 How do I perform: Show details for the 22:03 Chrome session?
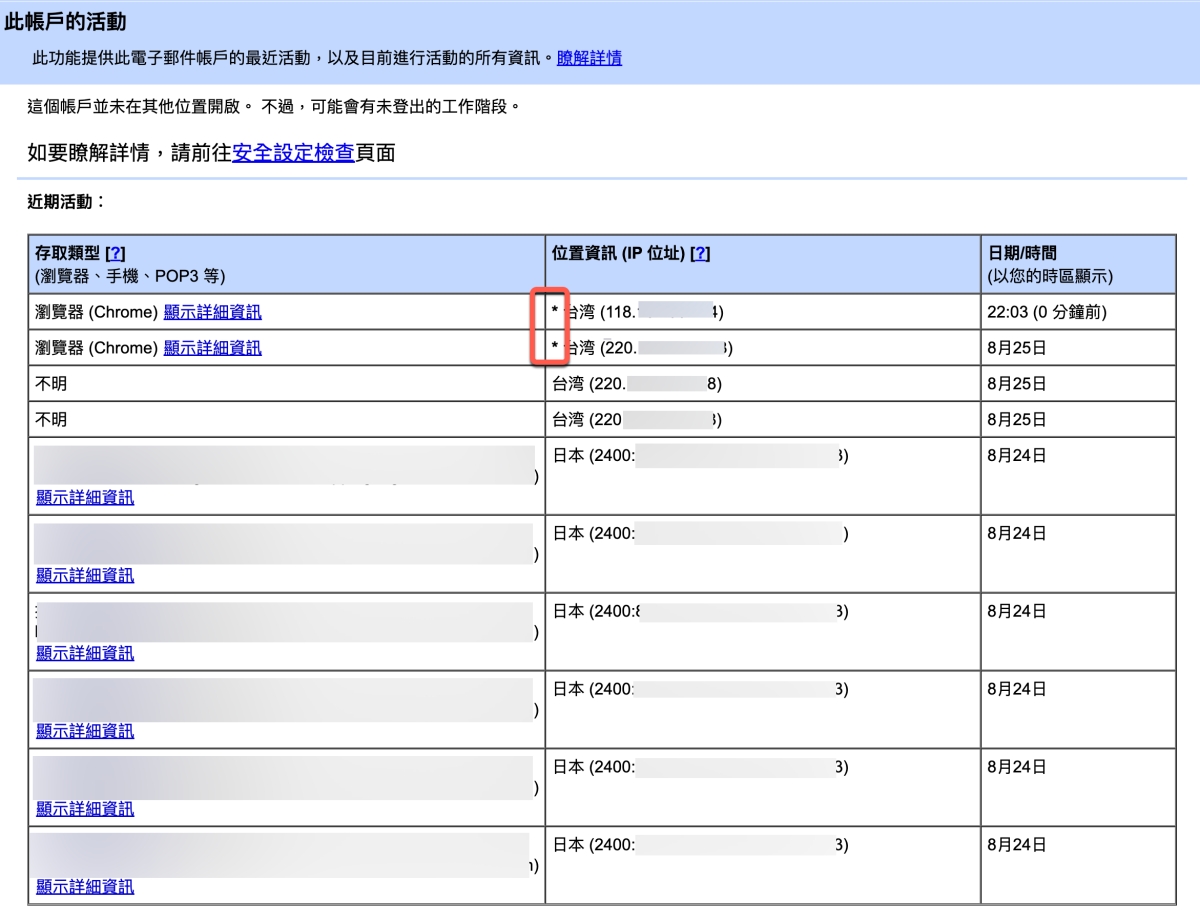tap(212, 312)
